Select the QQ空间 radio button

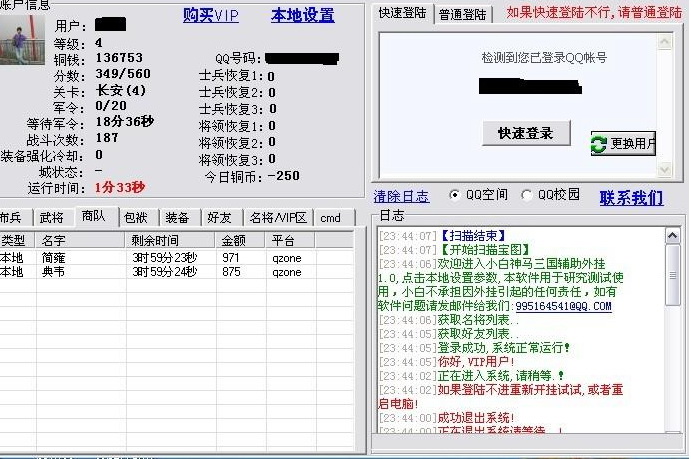454,195
